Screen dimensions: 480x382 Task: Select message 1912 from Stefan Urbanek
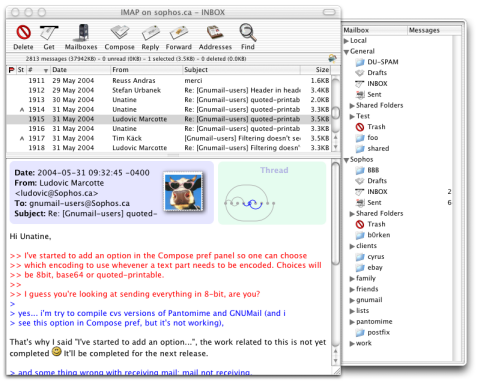pyautogui.click(x=169, y=90)
